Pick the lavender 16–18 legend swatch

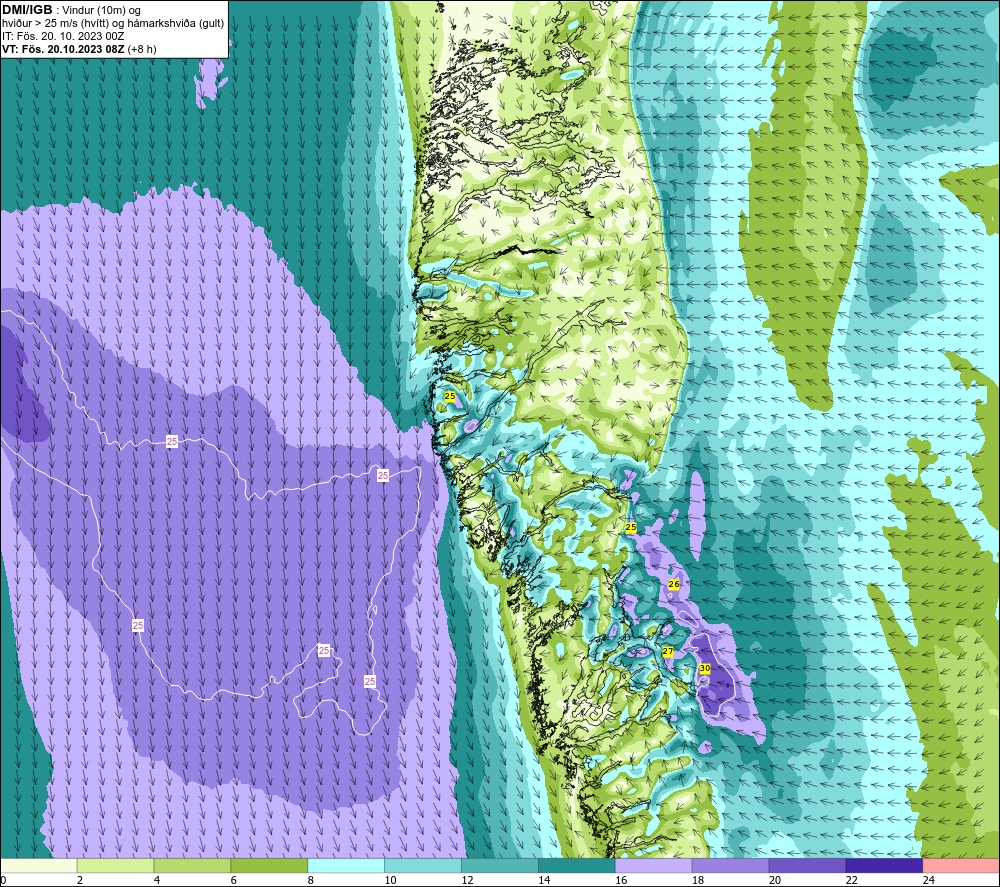653,865
